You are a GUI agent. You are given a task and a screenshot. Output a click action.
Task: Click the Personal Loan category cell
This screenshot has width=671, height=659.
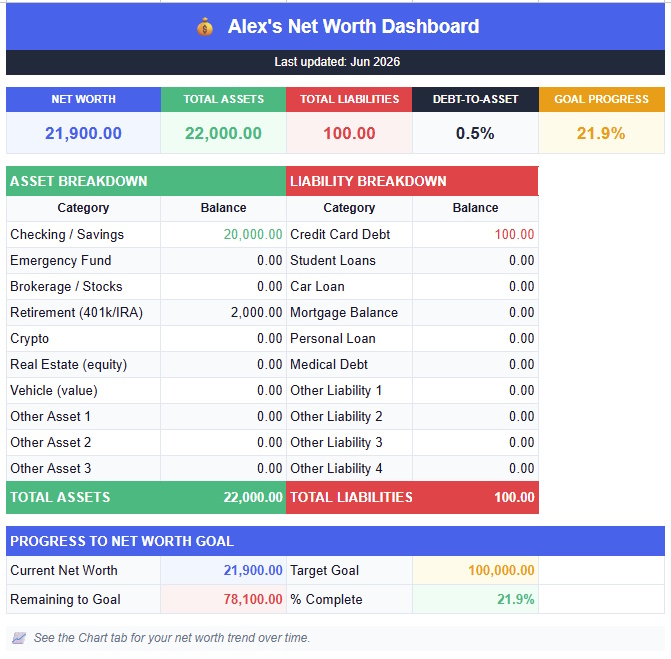coord(349,338)
